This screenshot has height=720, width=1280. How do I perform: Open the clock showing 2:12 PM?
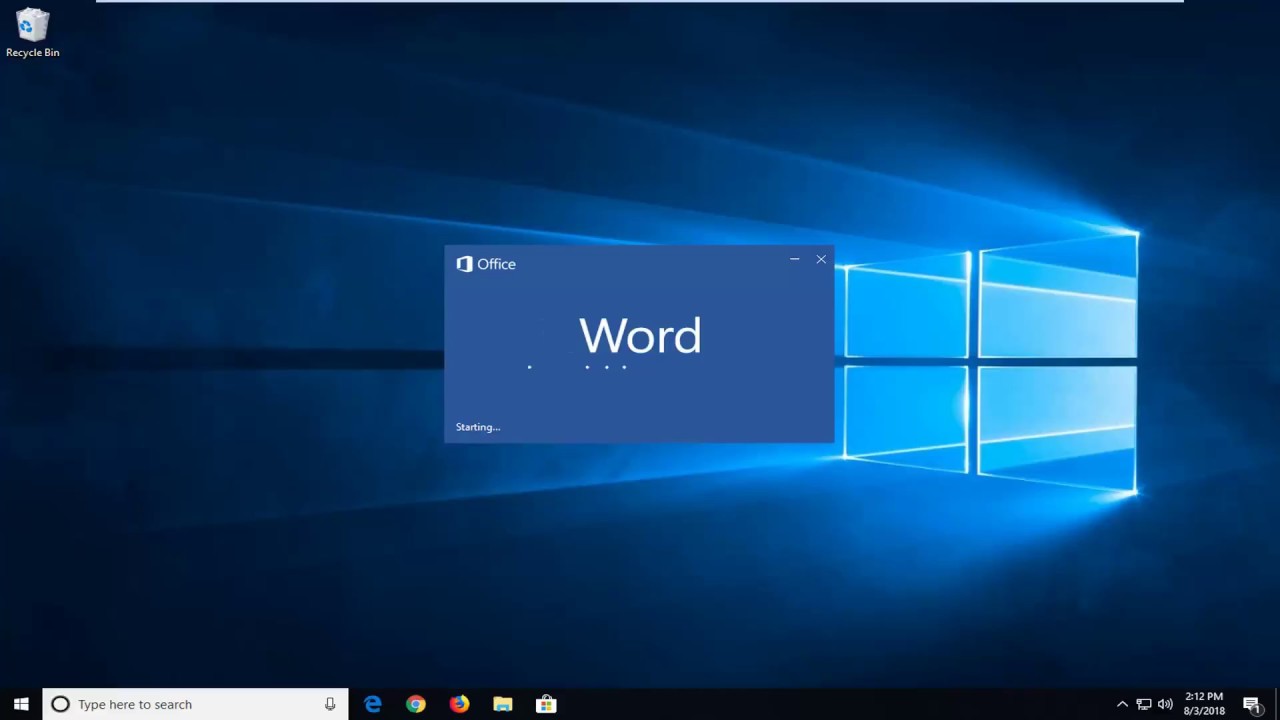(1204, 704)
